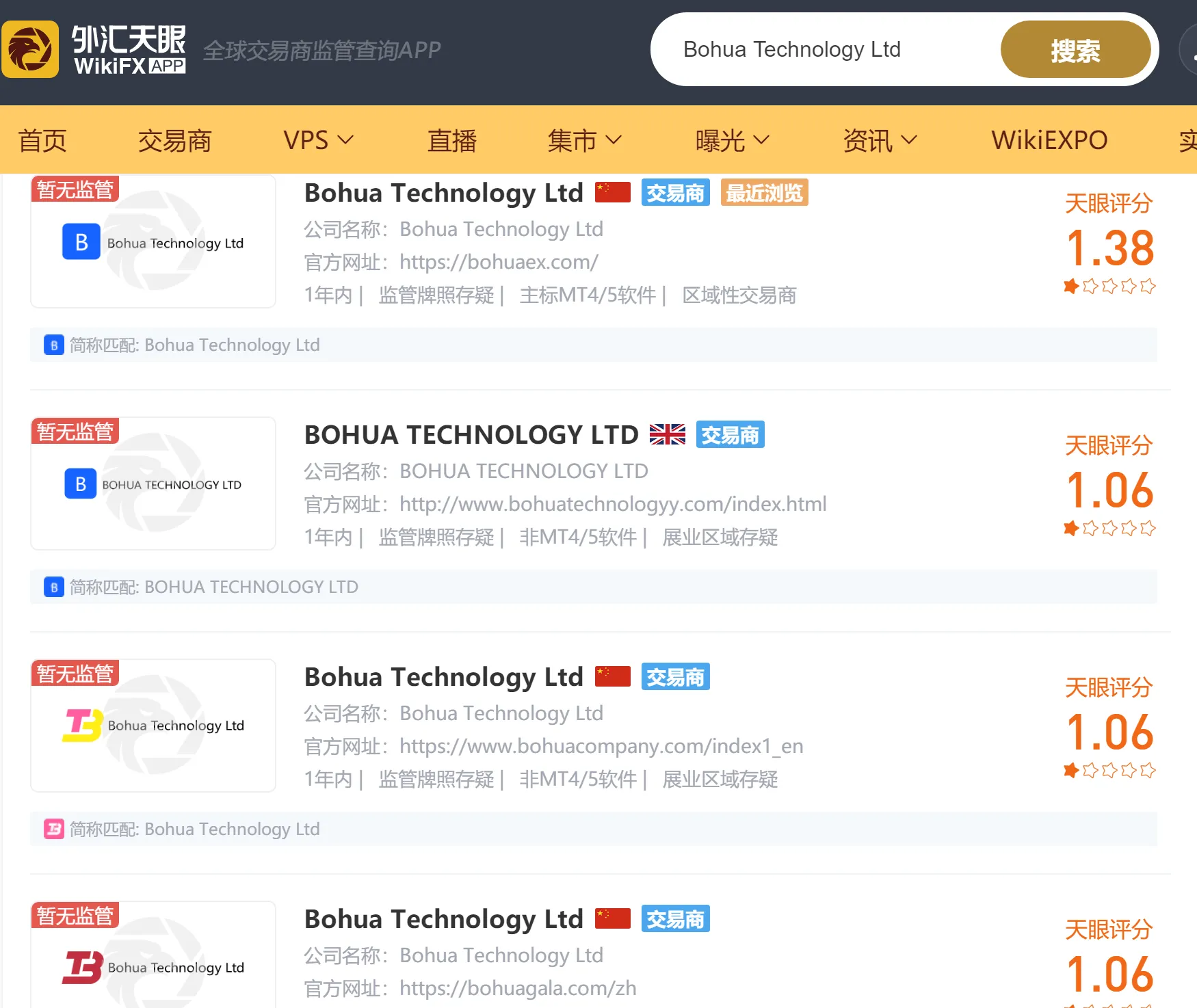This screenshot has height=1008, width=1197.
Task: Open the bohuagala.com result's Bohua Technology Ltd title
Action: pyautogui.click(x=443, y=919)
